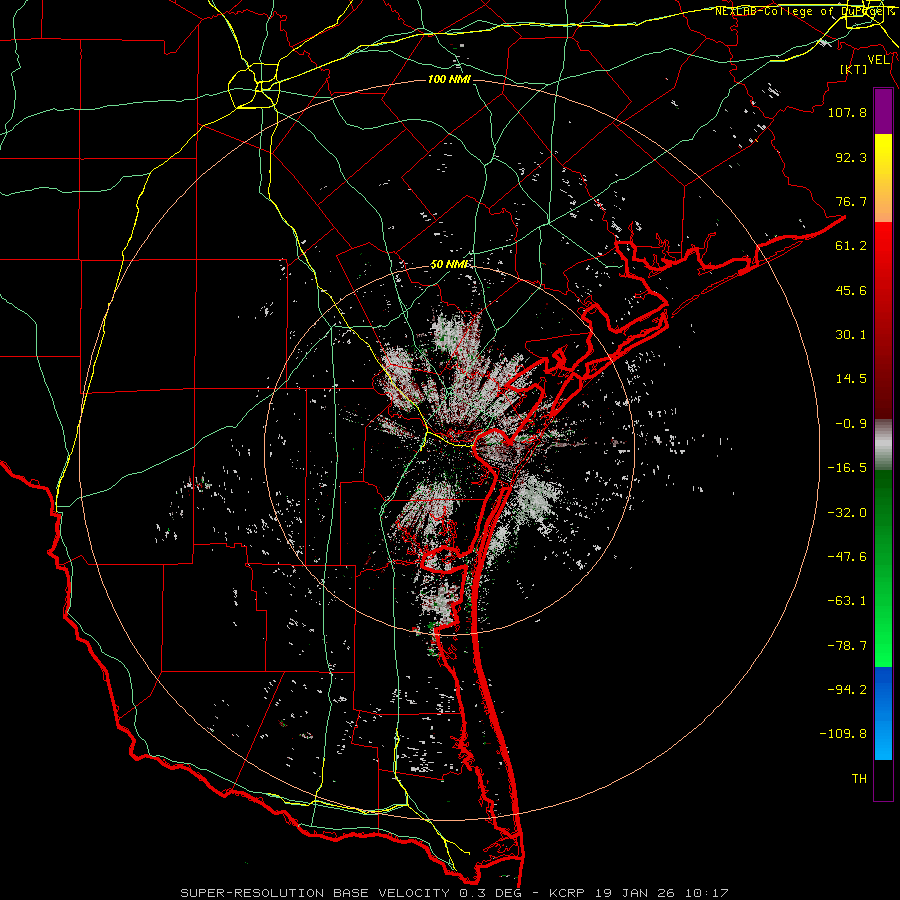
Task: Click the -32.0 velocity scale value
Action: click(x=847, y=513)
